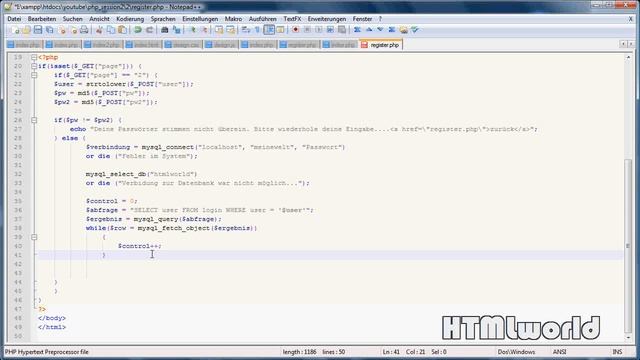Collapse the if-block fold at line 26

[x=34, y=120]
